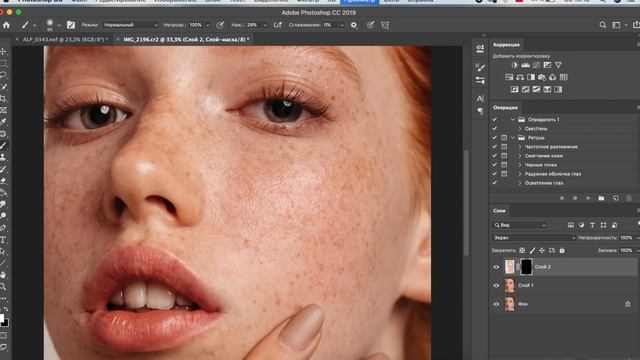Open the brush preset picker dropdown
640x360 pixels.
(59, 25)
